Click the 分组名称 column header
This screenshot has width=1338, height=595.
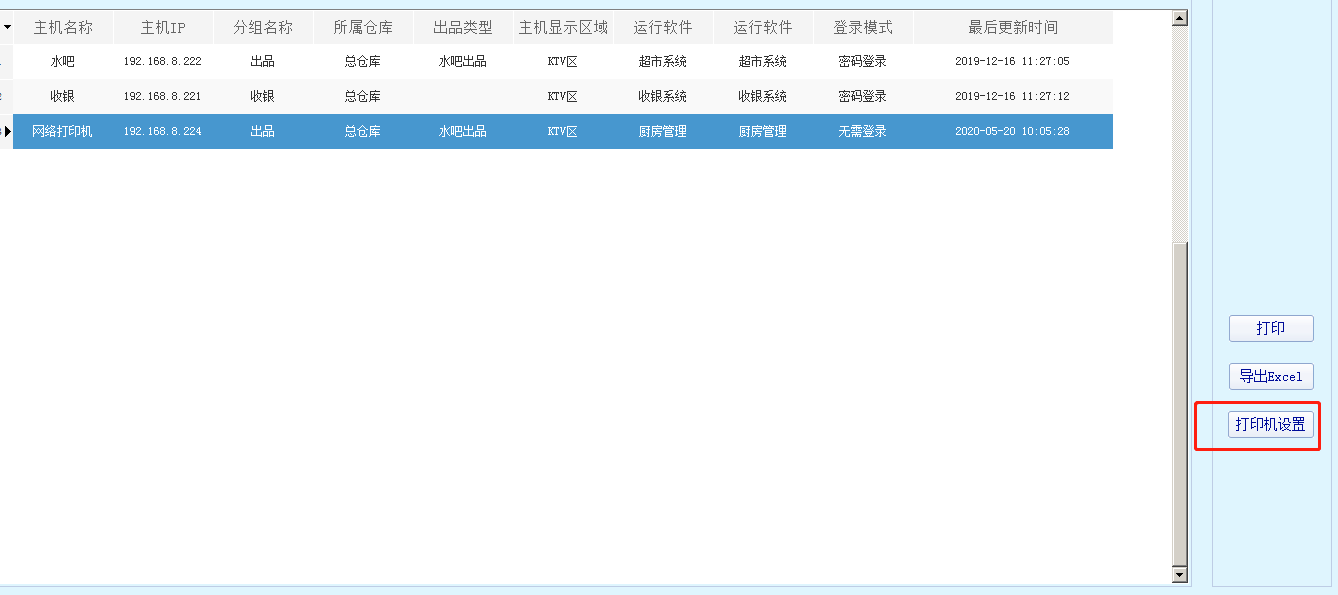pyautogui.click(x=263, y=27)
